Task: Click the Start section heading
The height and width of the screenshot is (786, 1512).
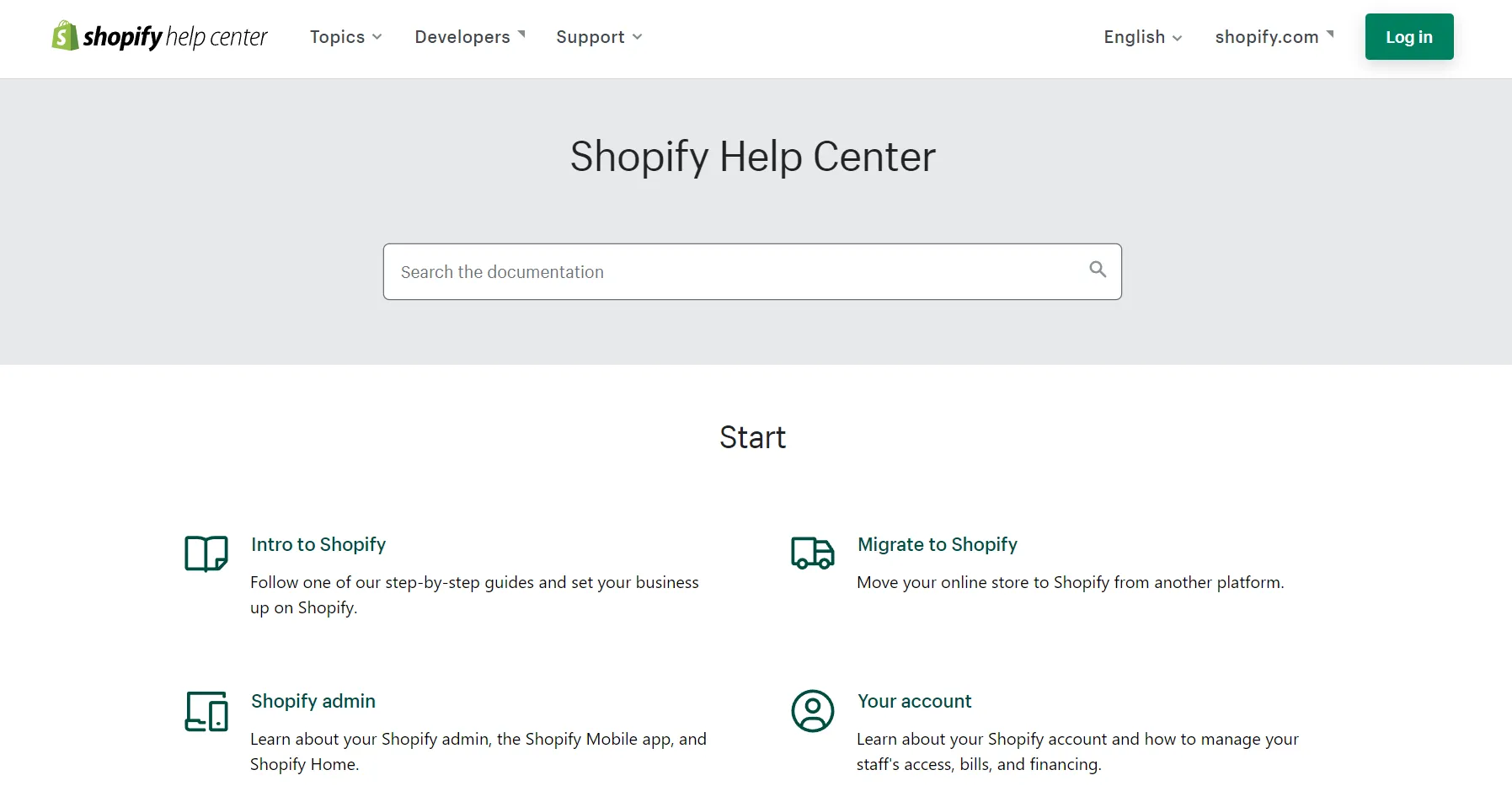Action: coord(753,437)
